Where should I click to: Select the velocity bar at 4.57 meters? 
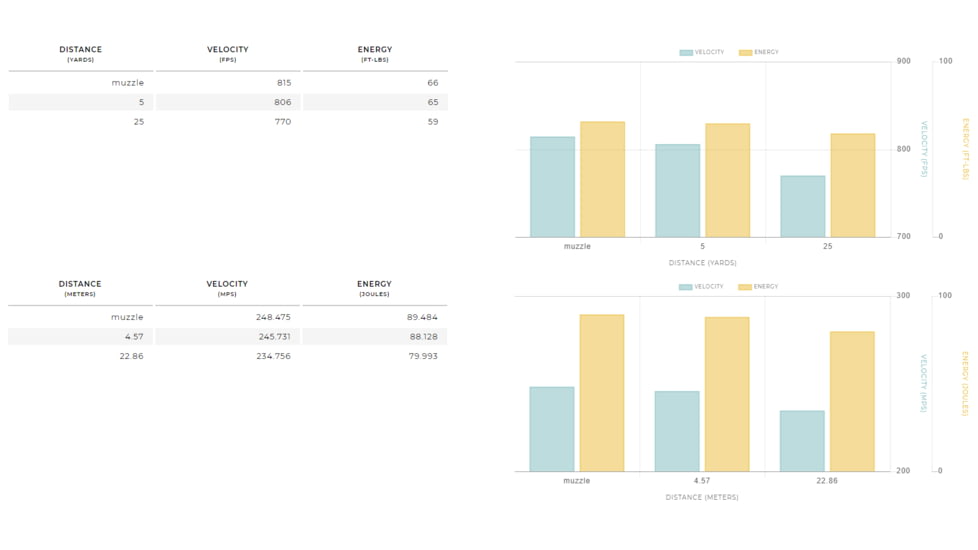point(677,431)
